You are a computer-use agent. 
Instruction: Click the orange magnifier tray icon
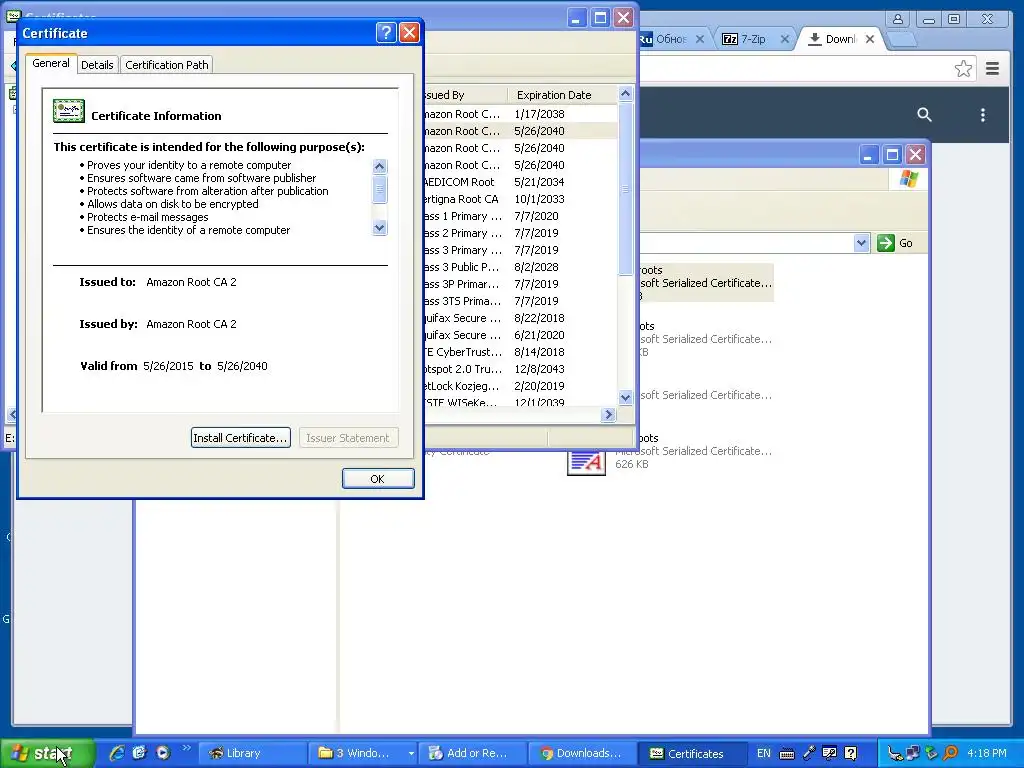951,753
